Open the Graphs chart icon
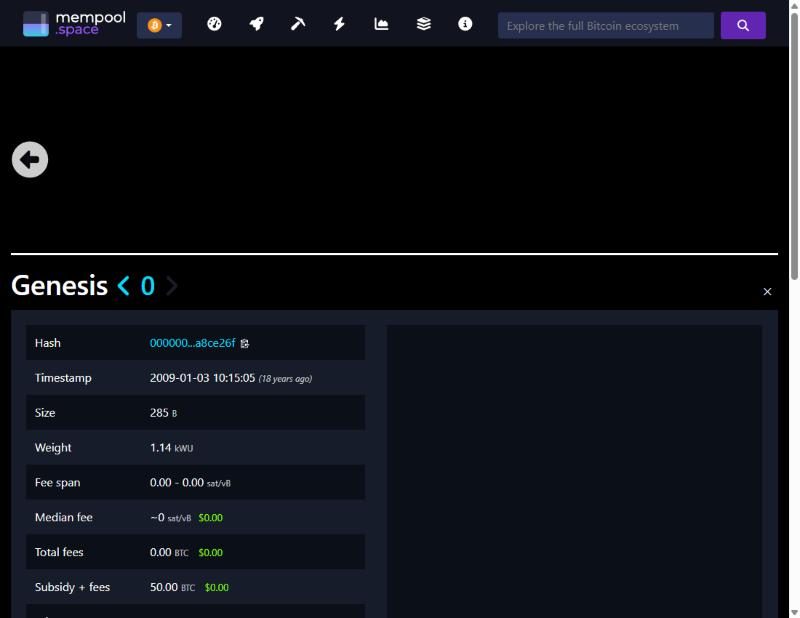 [381, 24]
